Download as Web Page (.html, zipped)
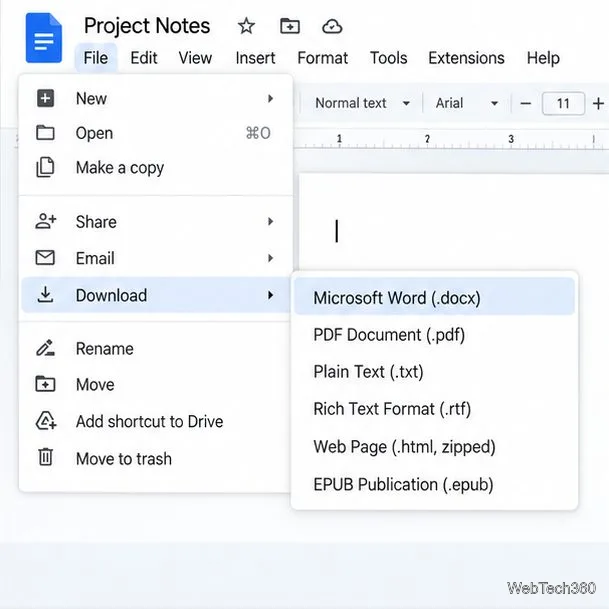 click(434, 447)
